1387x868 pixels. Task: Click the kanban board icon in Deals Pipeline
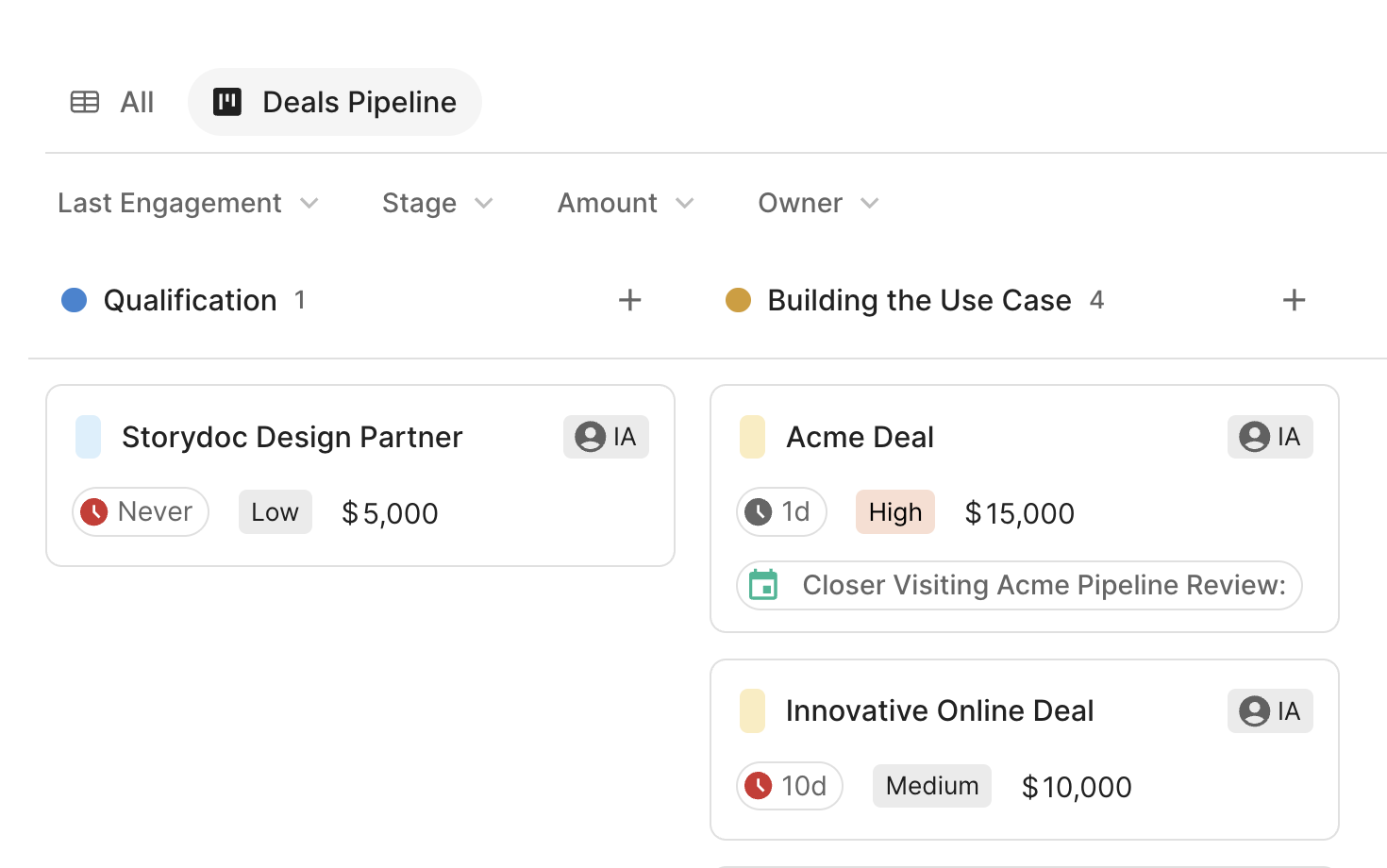tap(227, 102)
